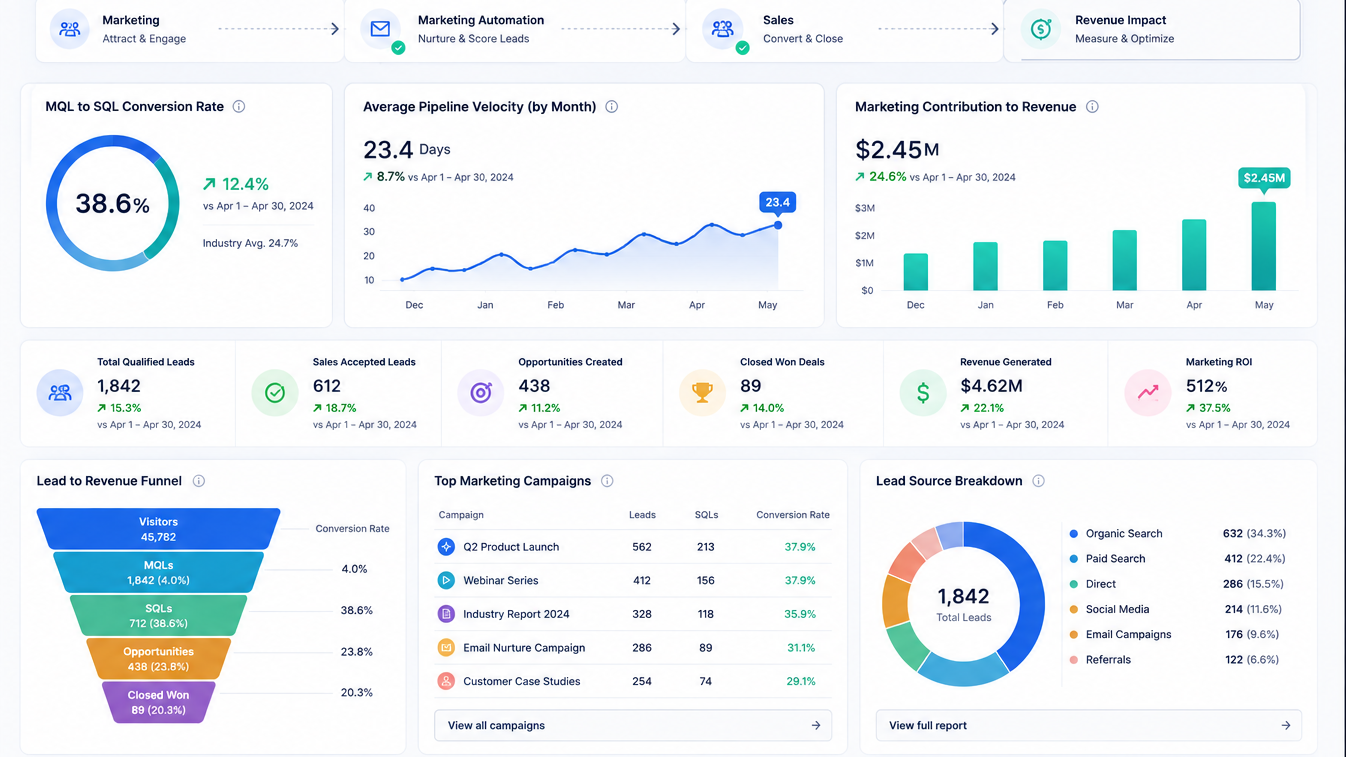Viewport: 1346px width, 757px height.
Task: Click the Sales Accepted Leads checkmark icon
Action: 275,393
